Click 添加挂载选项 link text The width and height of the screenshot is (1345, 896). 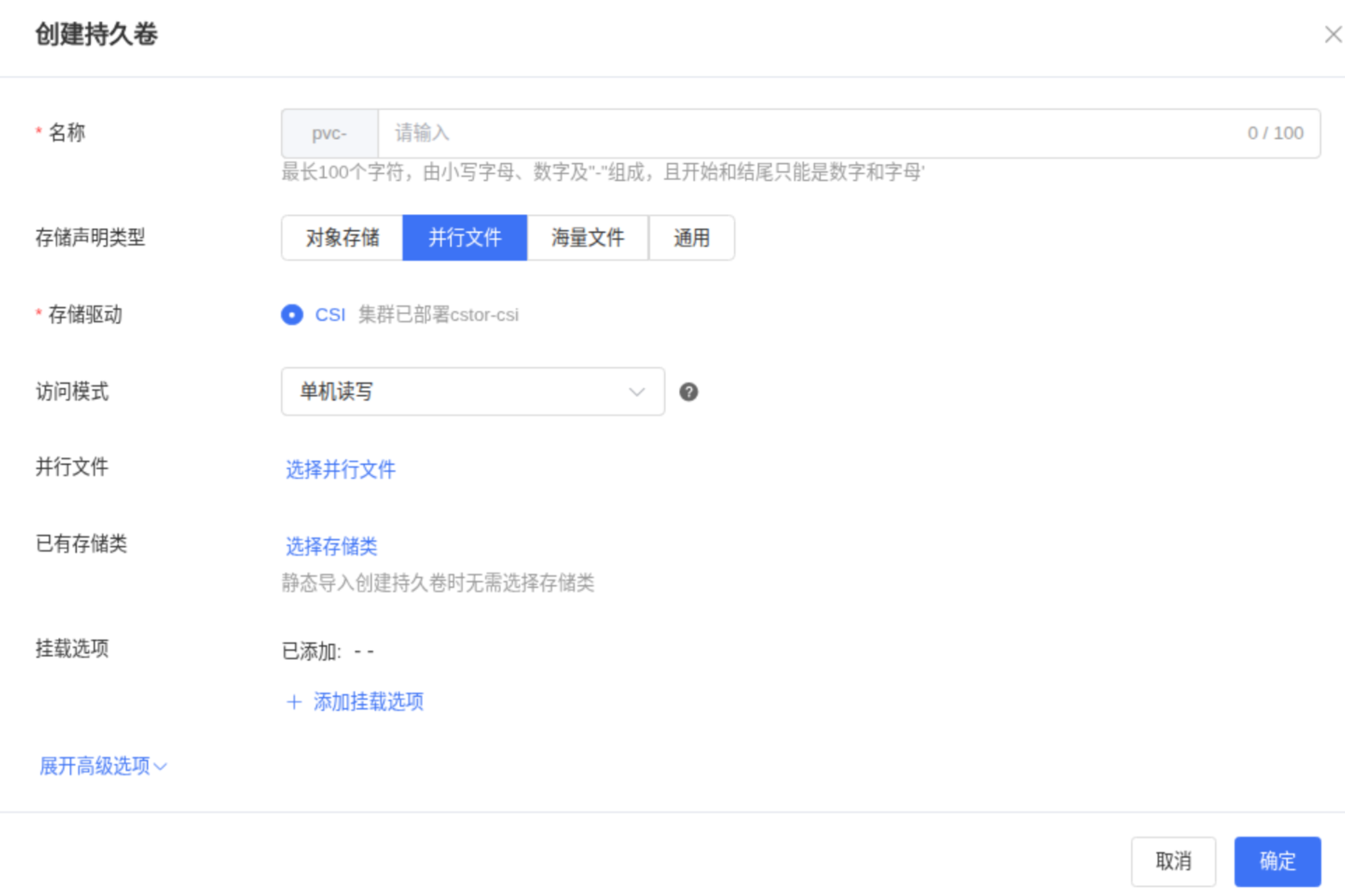(x=368, y=701)
